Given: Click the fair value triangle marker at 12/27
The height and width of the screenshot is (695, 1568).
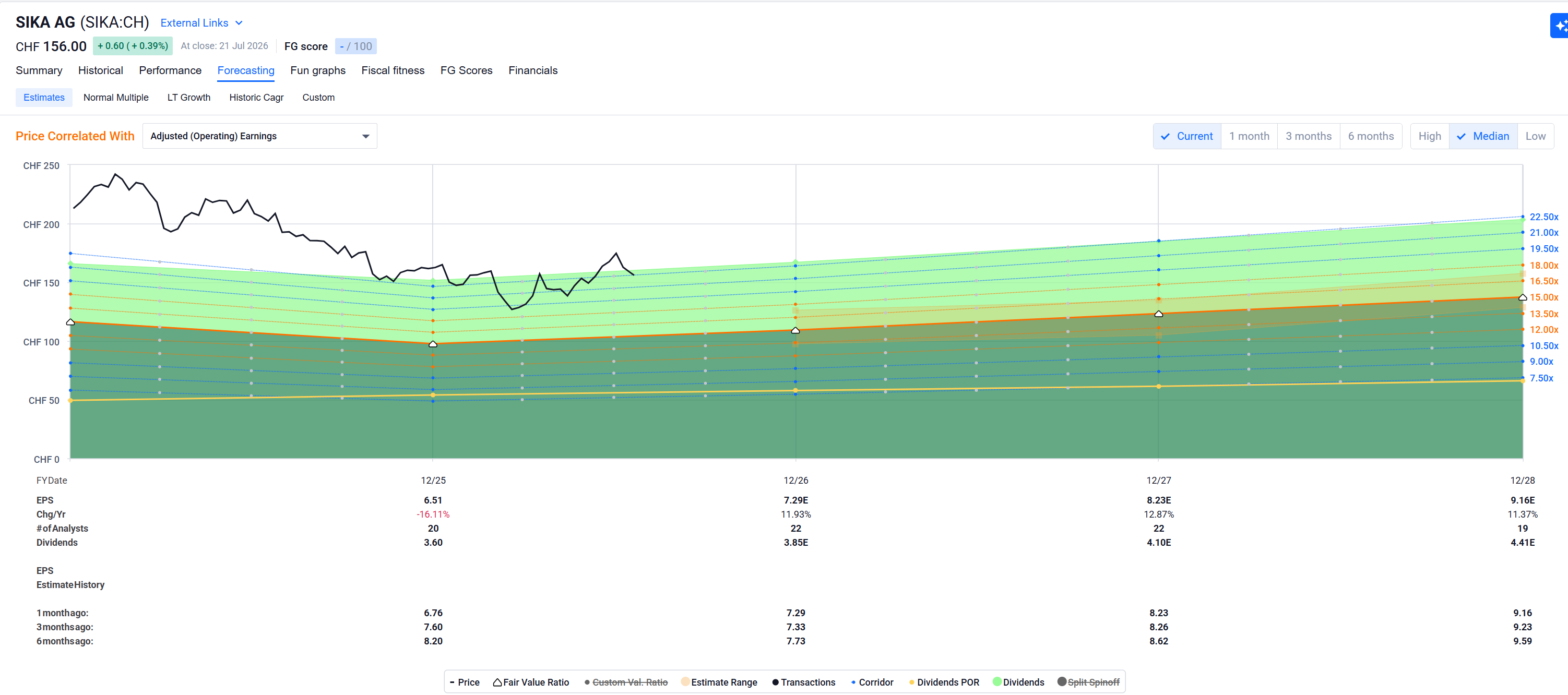Looking at the screenshot, I should 1158,314.
